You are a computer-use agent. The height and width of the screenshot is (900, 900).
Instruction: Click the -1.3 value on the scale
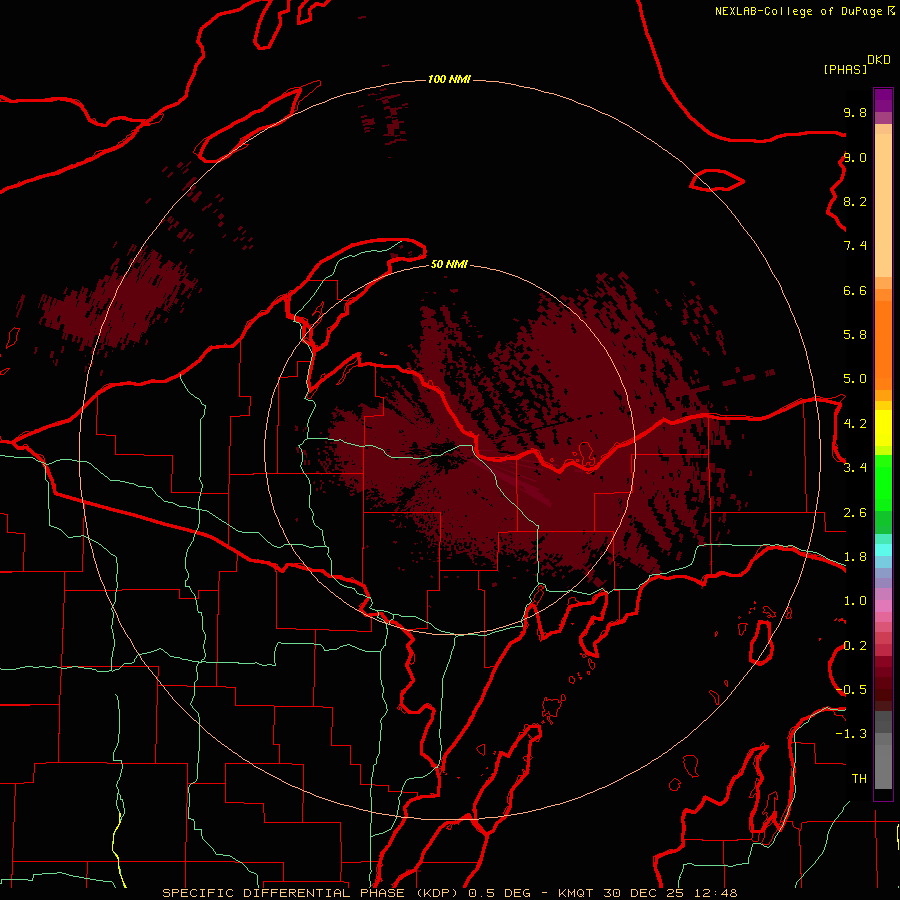coord(851,734)
